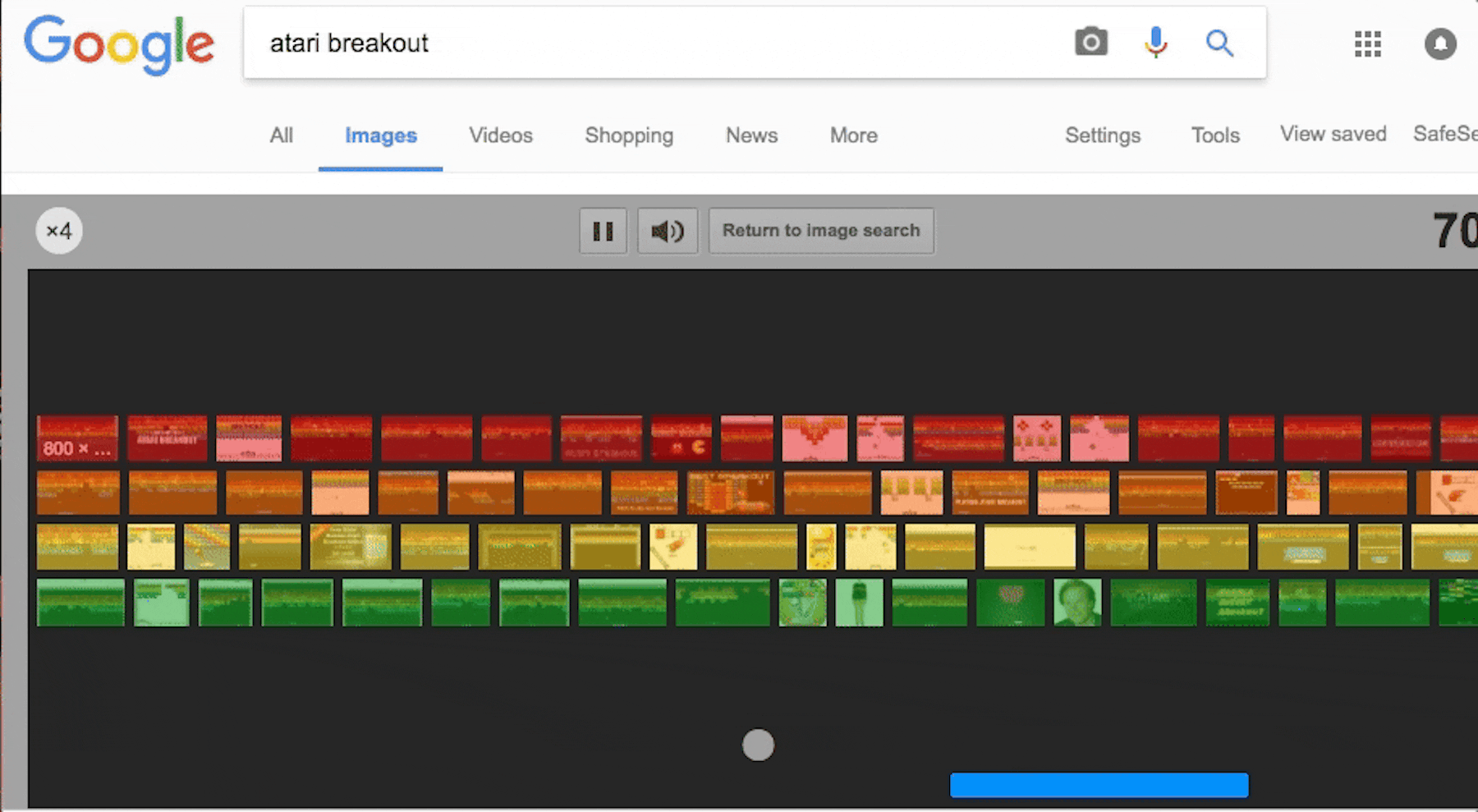This screenshot has height=812, width=1478.
Task: Open the View saved link
Action: (x=1333, y=134)
